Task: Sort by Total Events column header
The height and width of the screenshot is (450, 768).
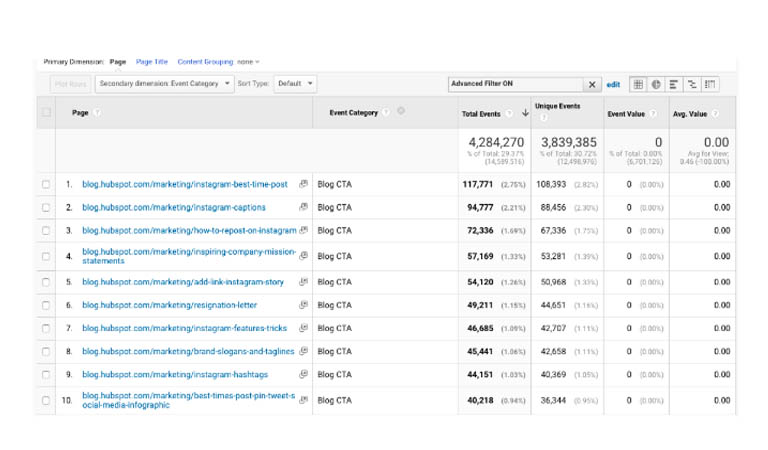Action: [481, 114]
